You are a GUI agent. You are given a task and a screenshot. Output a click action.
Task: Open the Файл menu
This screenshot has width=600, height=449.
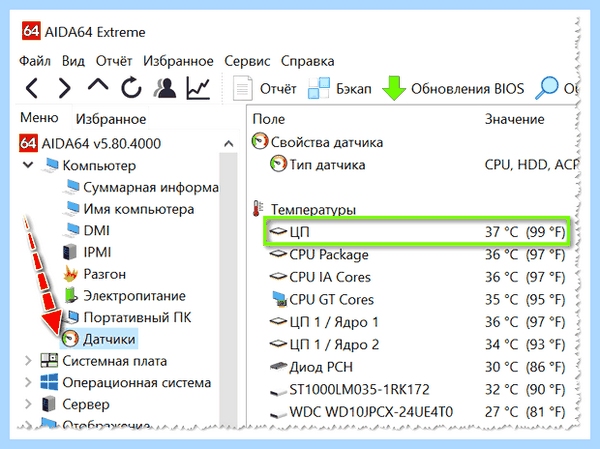click(35, 61)
